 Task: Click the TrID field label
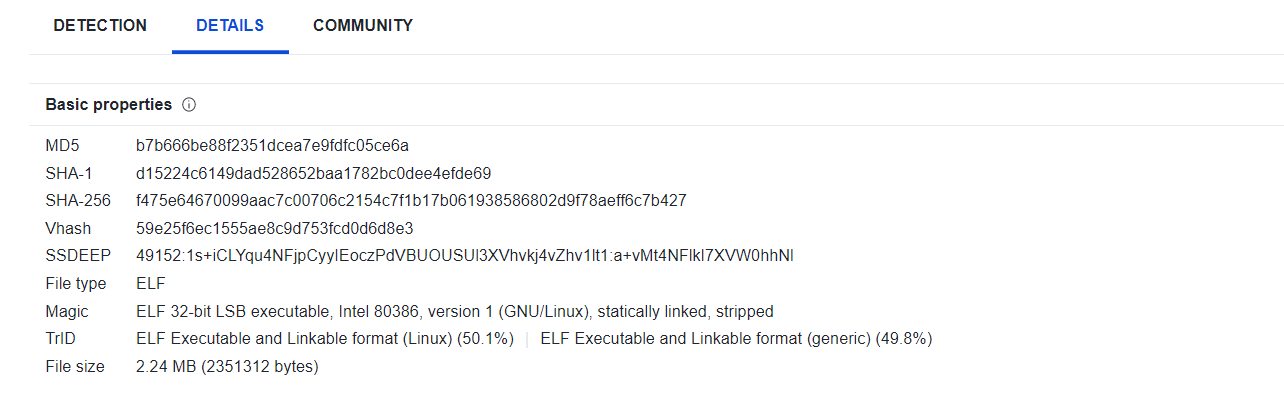60,339
